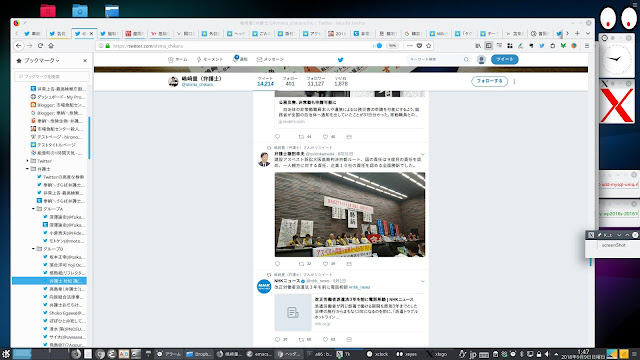Open the ダッシュボード - My Pro bookmark

click(58, 97)
